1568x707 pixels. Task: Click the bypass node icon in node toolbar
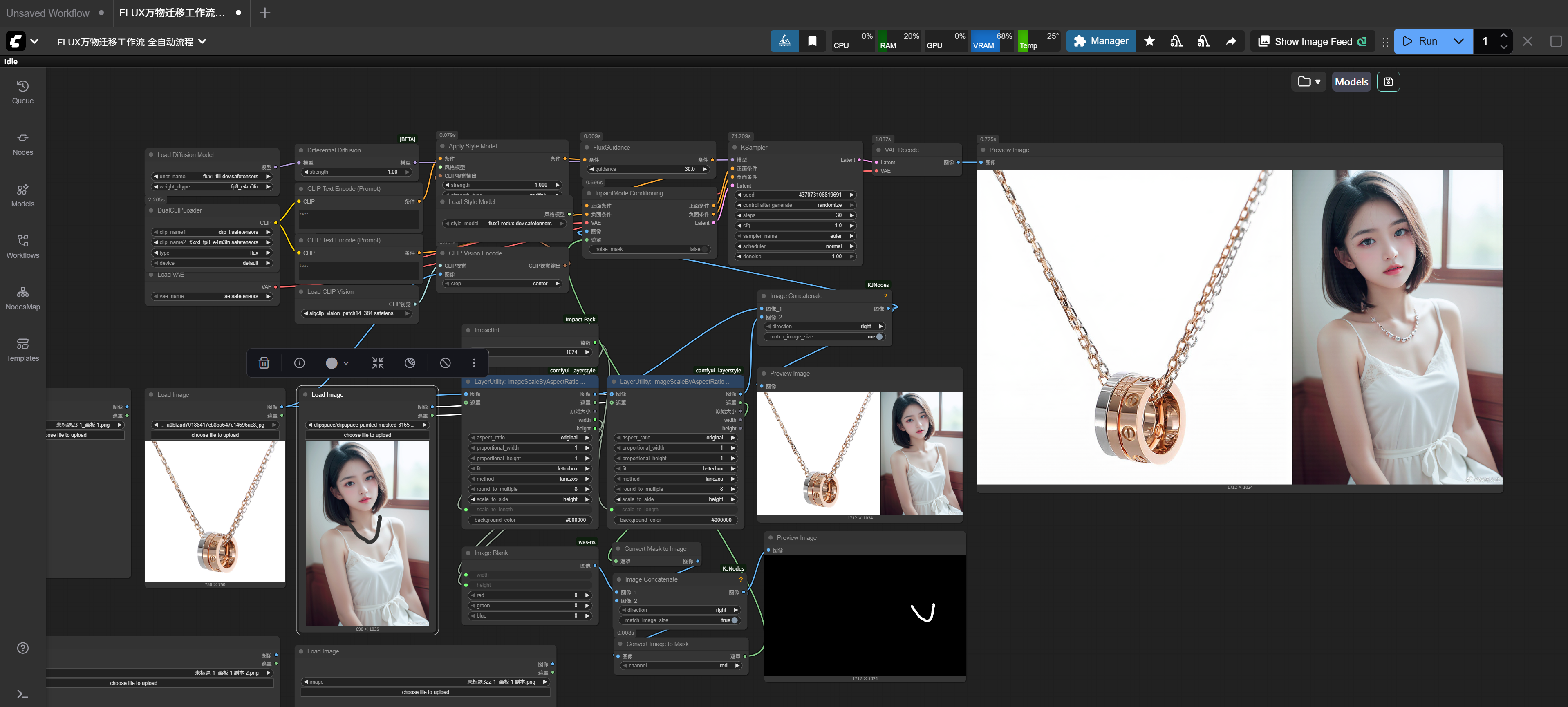[445, 362]
